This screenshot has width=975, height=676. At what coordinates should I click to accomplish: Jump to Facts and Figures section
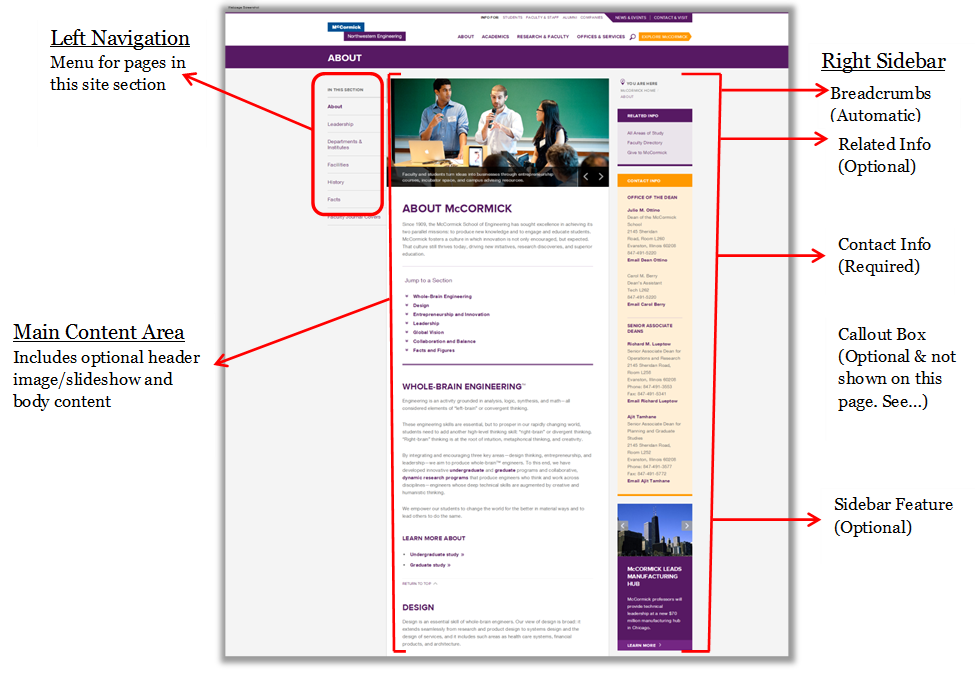[433, 350]
